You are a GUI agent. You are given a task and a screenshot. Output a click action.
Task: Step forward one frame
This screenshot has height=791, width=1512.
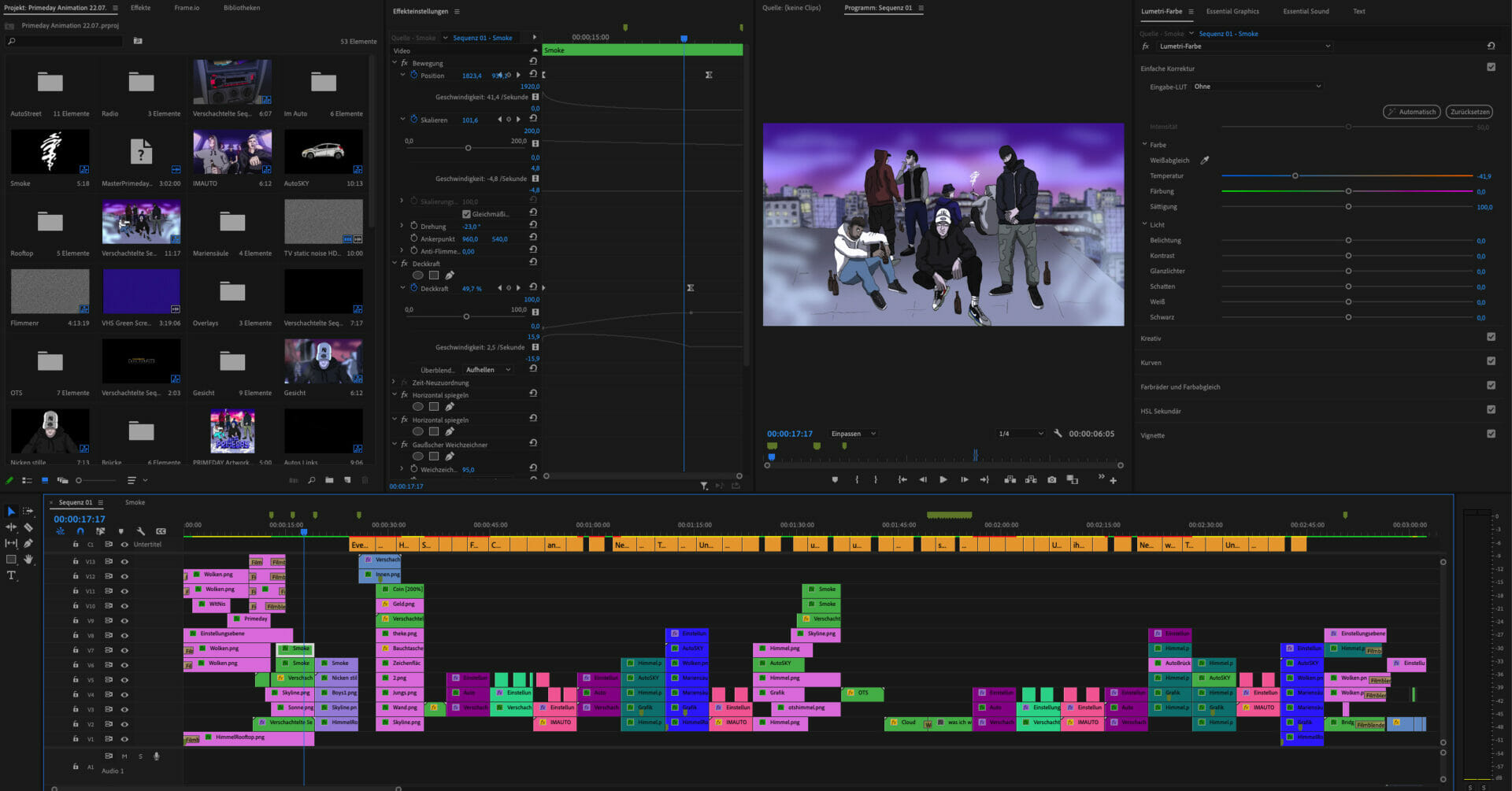[964, 479]
